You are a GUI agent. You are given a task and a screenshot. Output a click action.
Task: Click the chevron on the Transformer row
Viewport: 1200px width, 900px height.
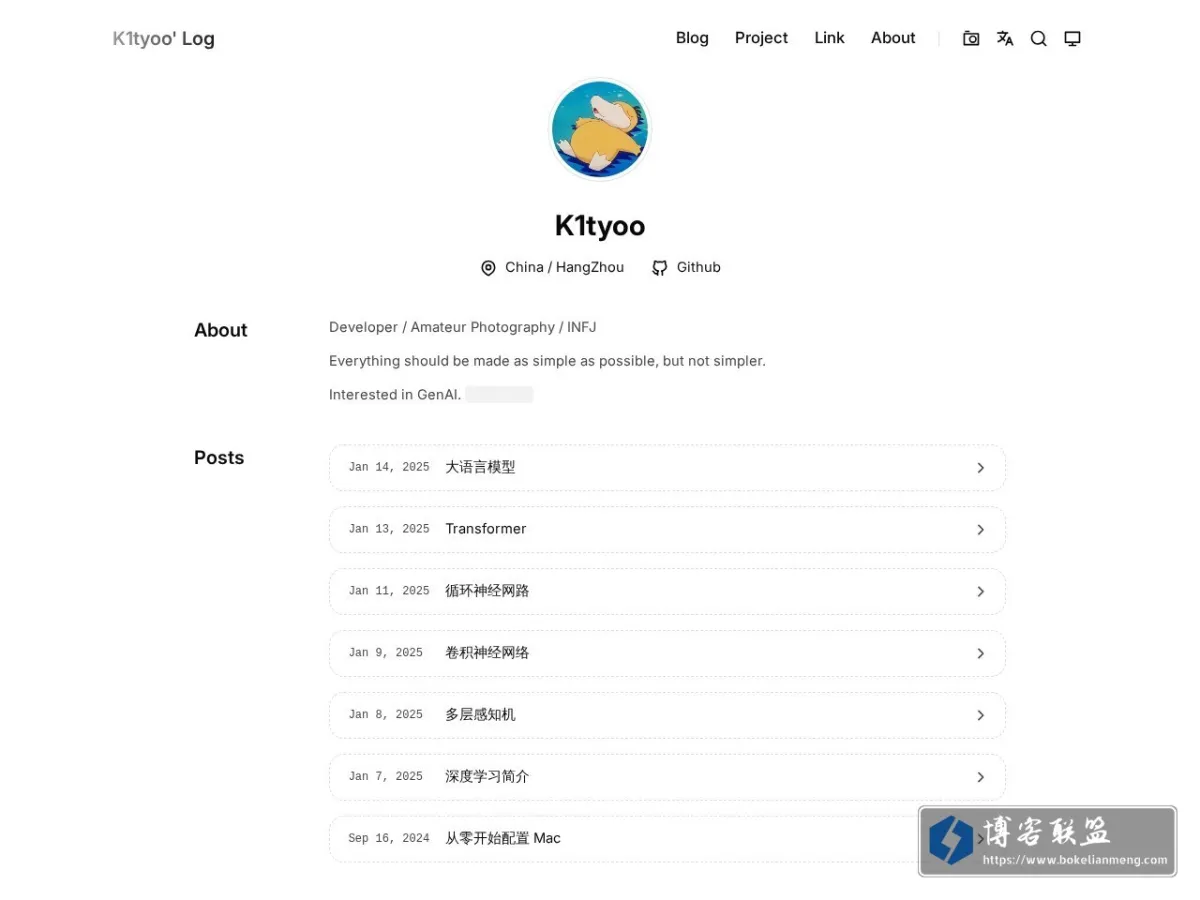(x=981, y=530)
